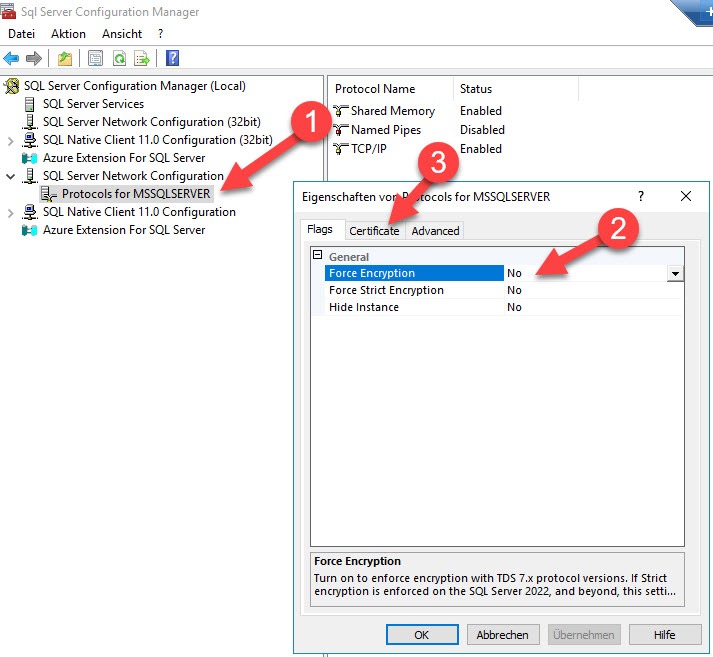Click the properties toolbar icon
This screenshot has height=657, width=713.
96,59
